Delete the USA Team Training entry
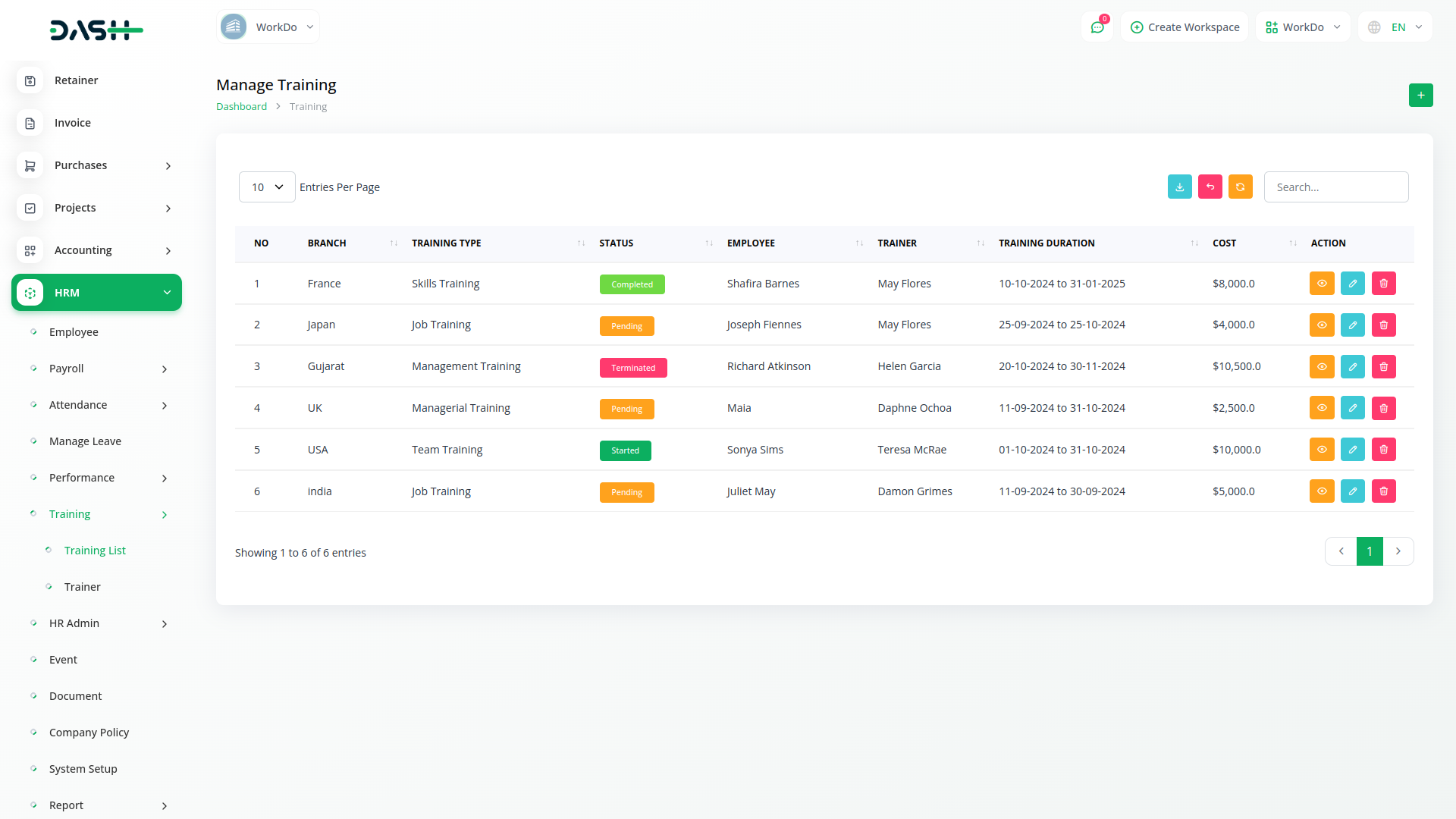Image resolution: width=1456 pixels, height=819 pixels. tap(1383, 450)
